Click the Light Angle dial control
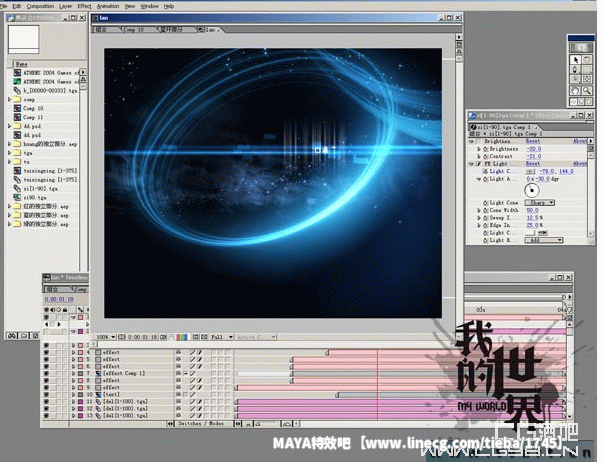 point(532,190)
